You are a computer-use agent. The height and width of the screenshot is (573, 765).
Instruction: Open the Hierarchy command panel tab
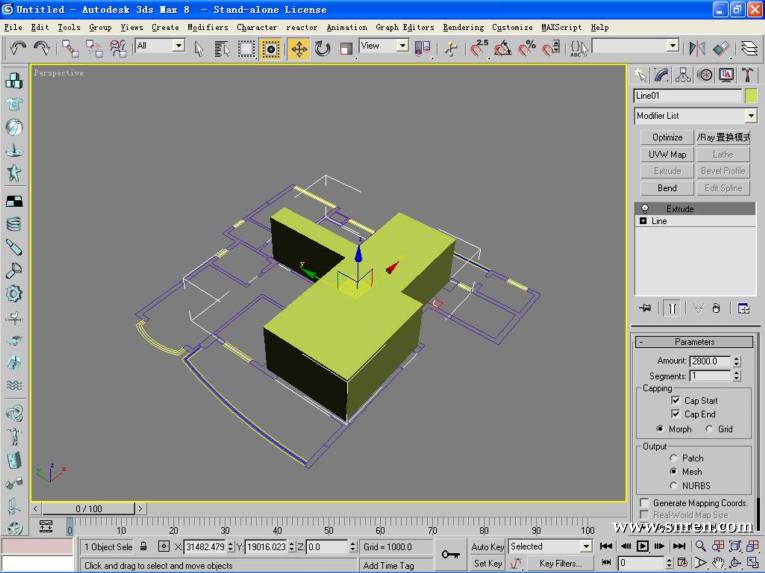[x=683, y=75]
